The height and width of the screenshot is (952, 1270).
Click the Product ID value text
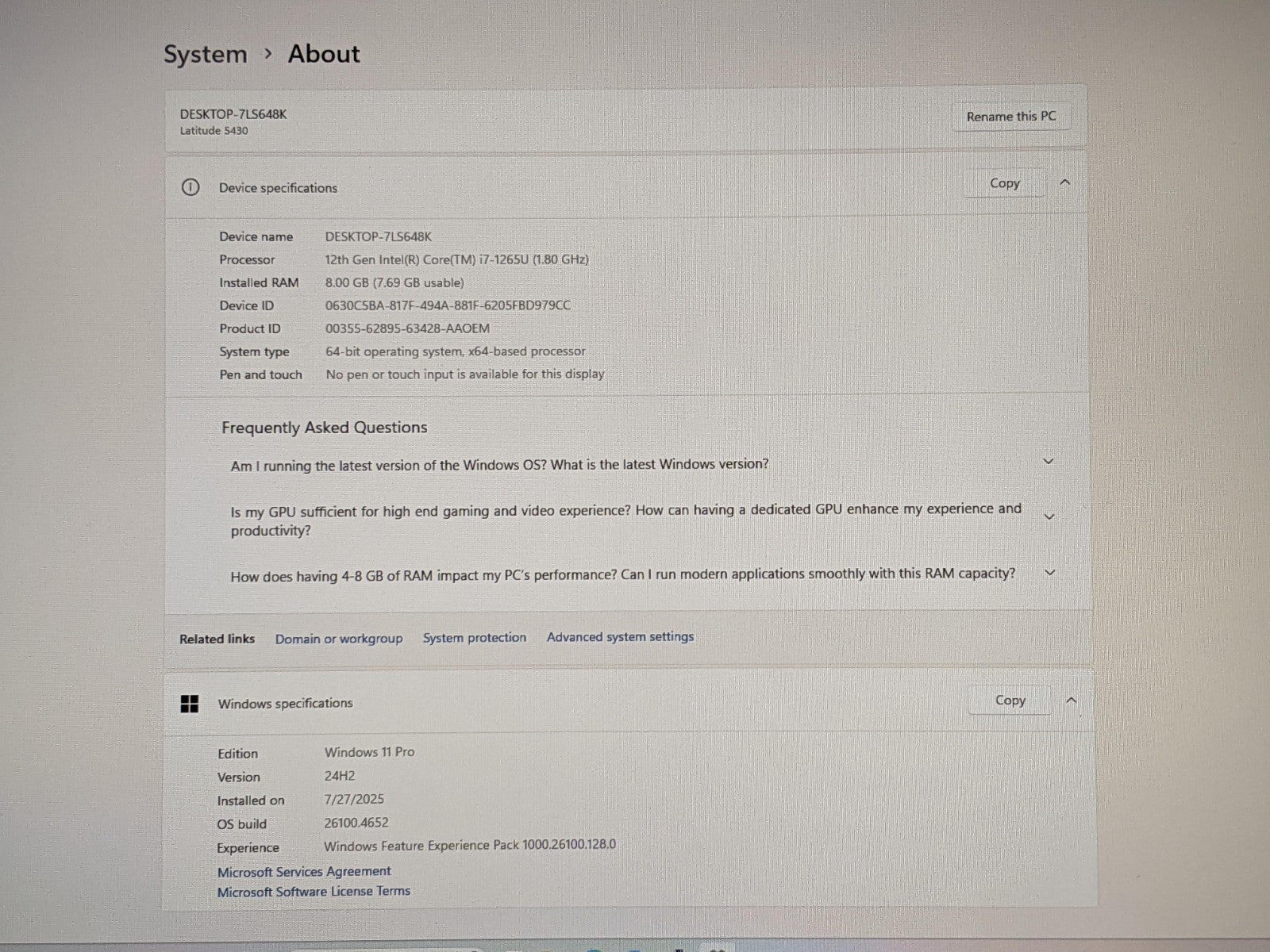pyautogui.click(x=407, y=328)
